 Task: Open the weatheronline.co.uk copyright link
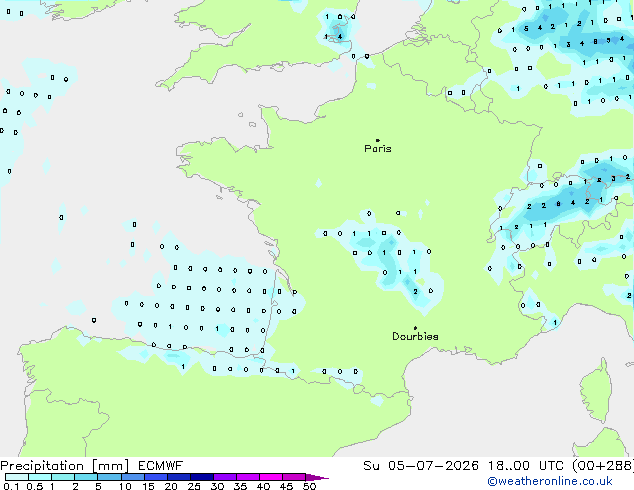click(550, 482)
